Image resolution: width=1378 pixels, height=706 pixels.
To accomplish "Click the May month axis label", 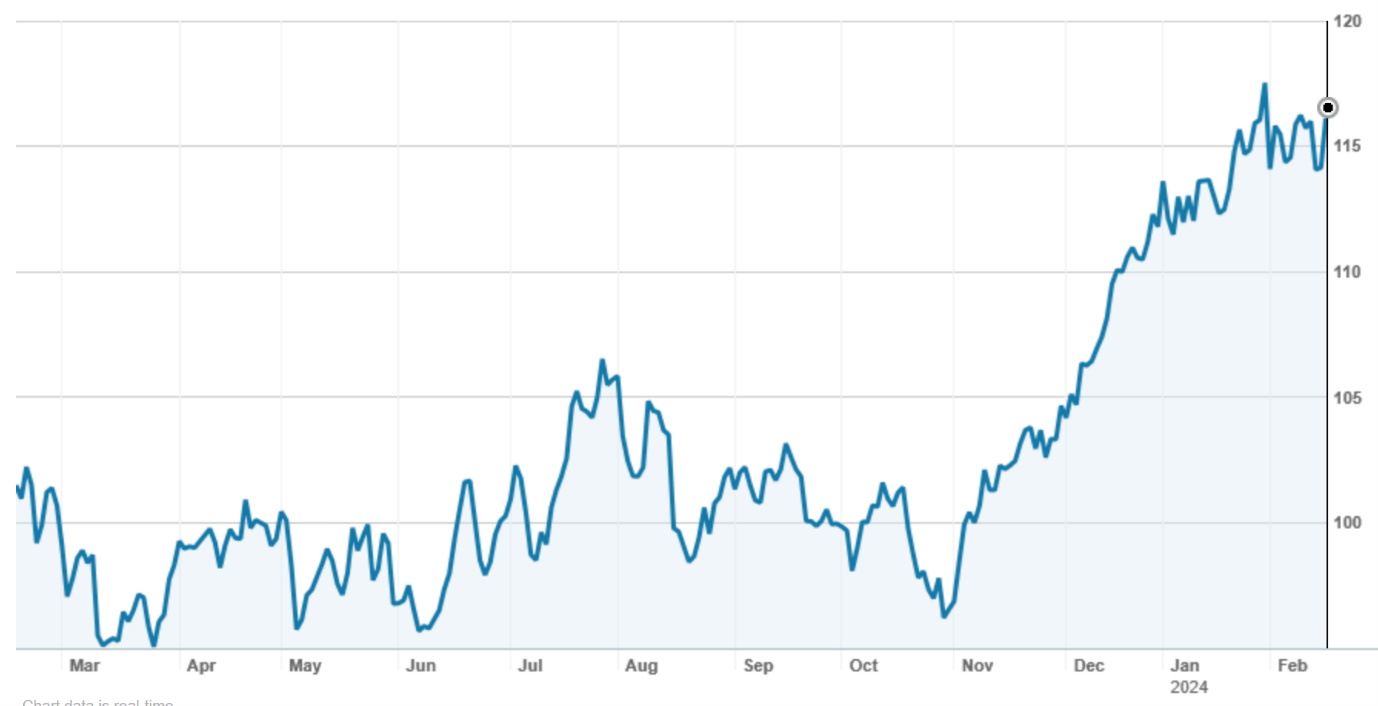I will coord(304,666).
